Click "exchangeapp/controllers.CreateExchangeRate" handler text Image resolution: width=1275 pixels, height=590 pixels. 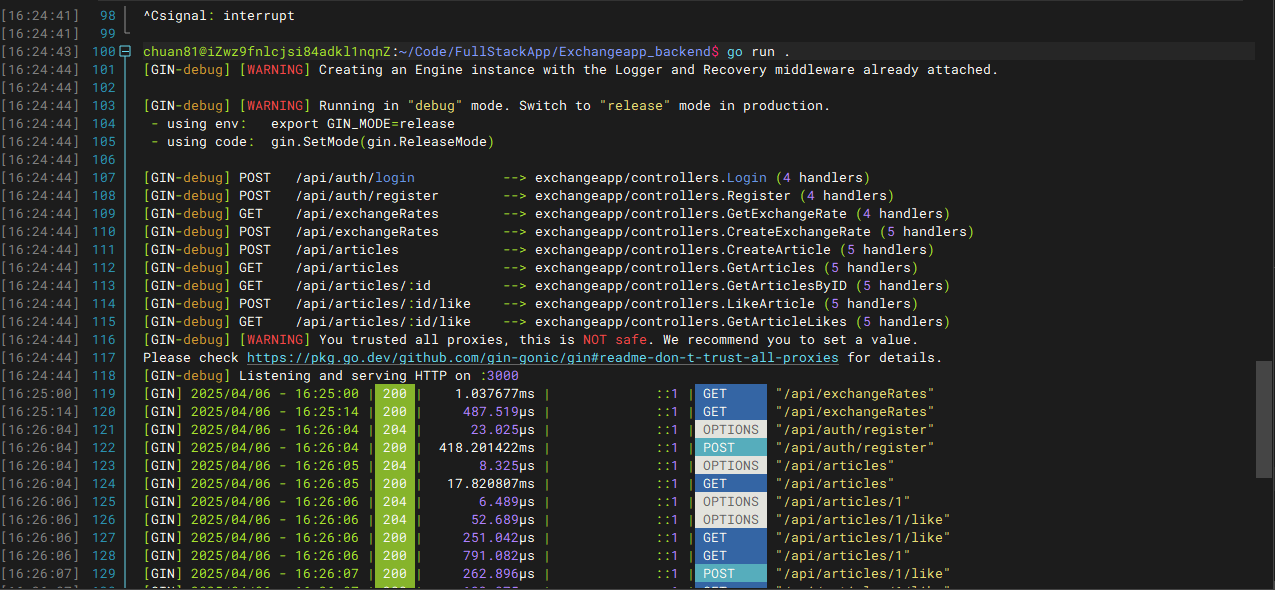coord(703,232)
